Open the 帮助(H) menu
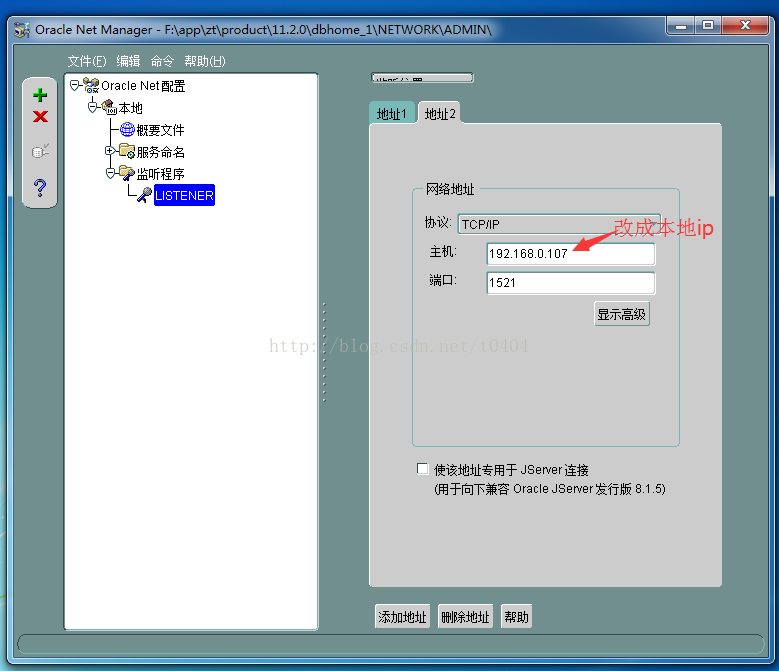Screen dimensions: 779x671 205,61
